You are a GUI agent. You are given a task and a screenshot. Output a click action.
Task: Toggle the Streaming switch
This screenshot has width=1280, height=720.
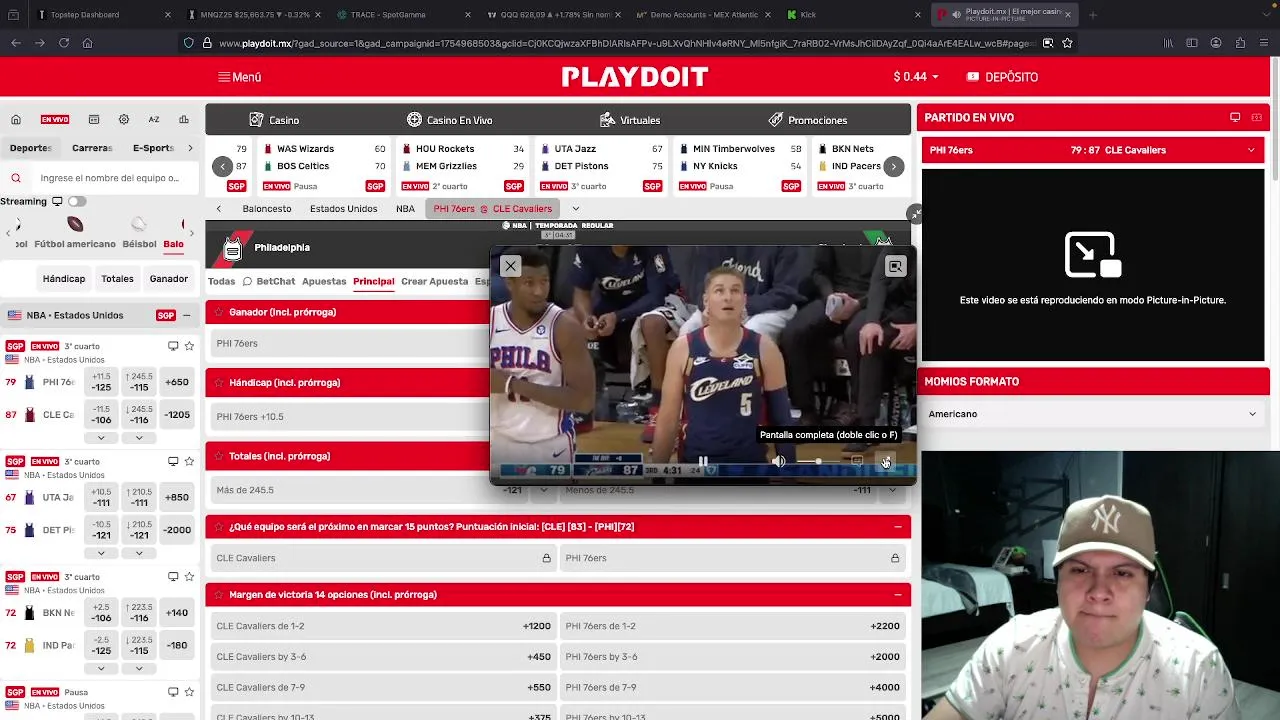tap(76, 201)
